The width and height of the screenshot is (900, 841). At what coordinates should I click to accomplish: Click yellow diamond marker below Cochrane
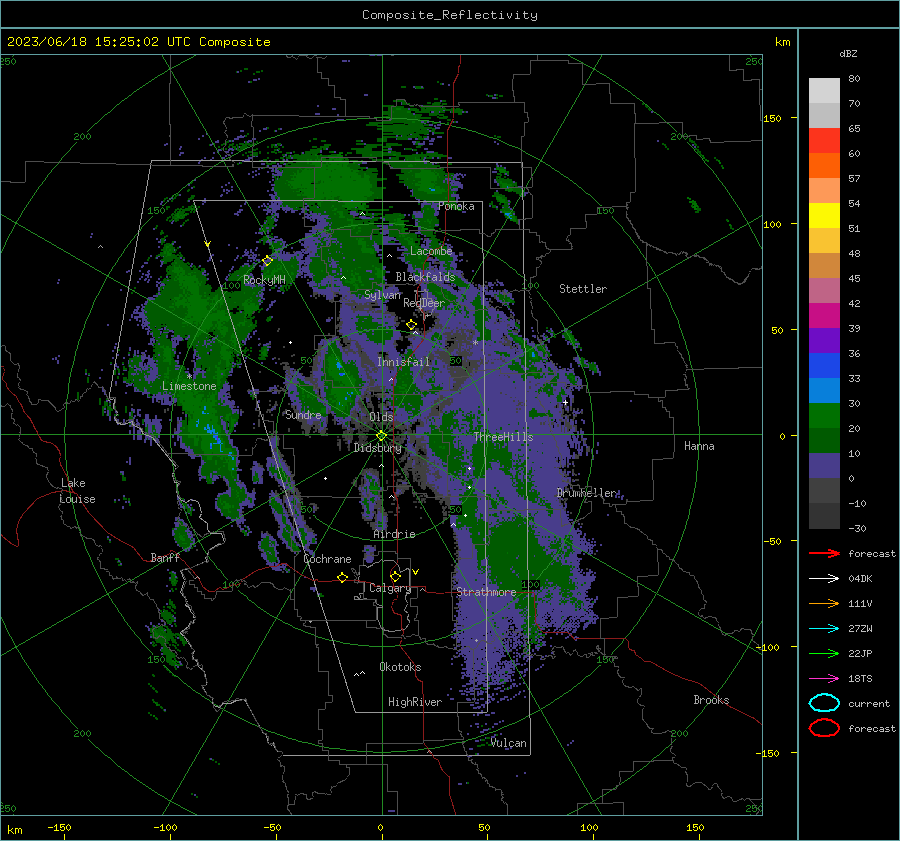(343, 577)
